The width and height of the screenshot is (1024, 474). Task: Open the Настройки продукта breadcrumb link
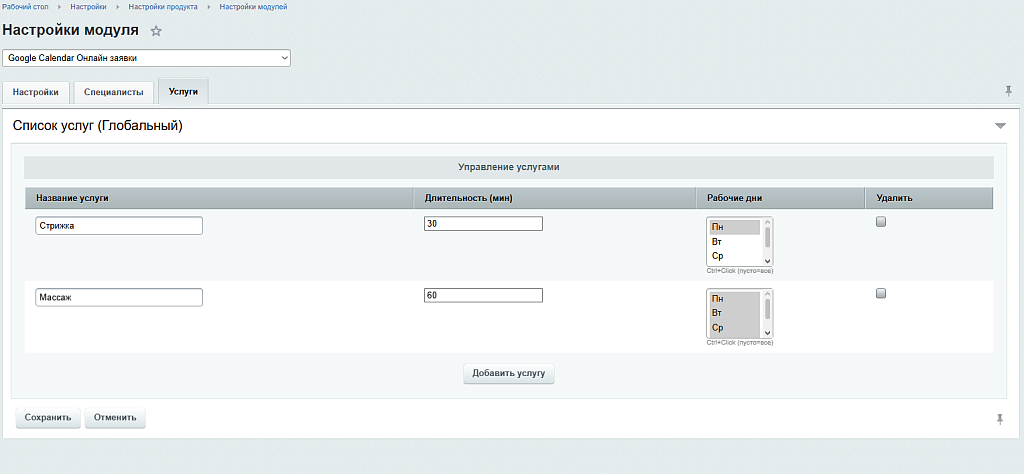(x=162, y=7)
